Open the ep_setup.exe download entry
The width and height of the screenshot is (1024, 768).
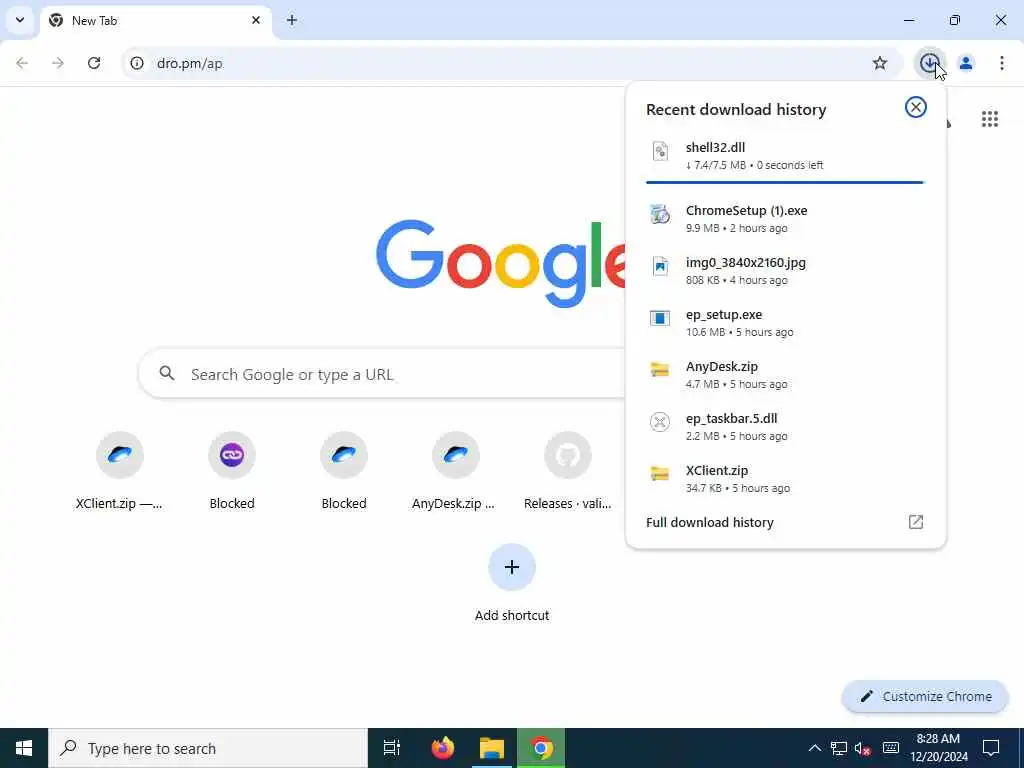(x=785, y=323)
